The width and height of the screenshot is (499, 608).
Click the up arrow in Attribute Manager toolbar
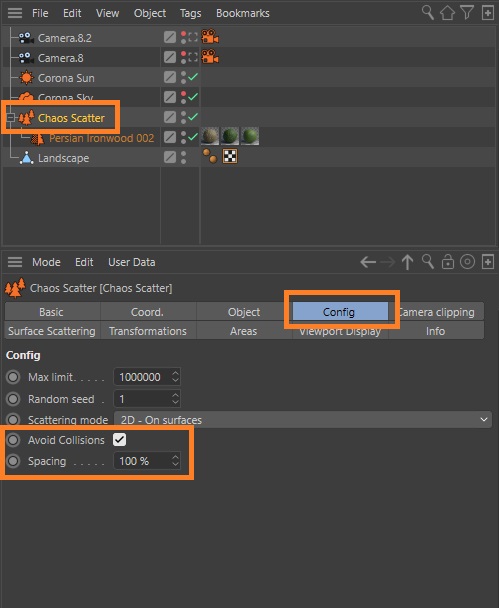pyautogui.click(x=407, y=262)
